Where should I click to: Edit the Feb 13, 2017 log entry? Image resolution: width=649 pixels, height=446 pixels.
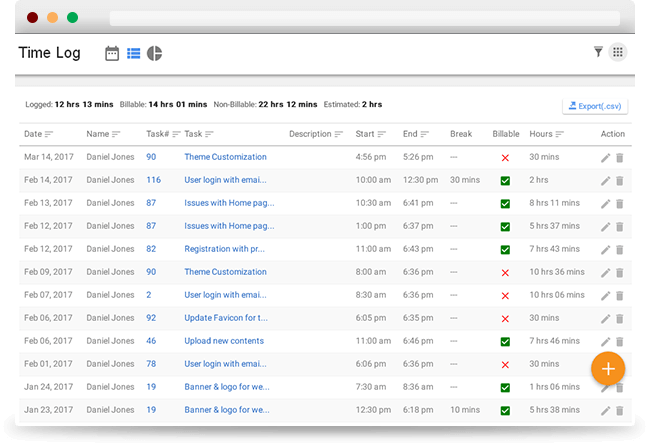605,204
